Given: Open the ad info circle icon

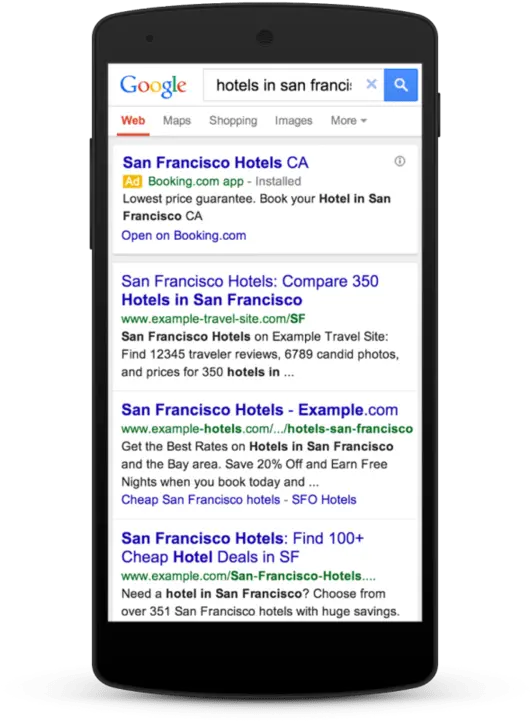Looking at the screenshot, I should point(399,161).
